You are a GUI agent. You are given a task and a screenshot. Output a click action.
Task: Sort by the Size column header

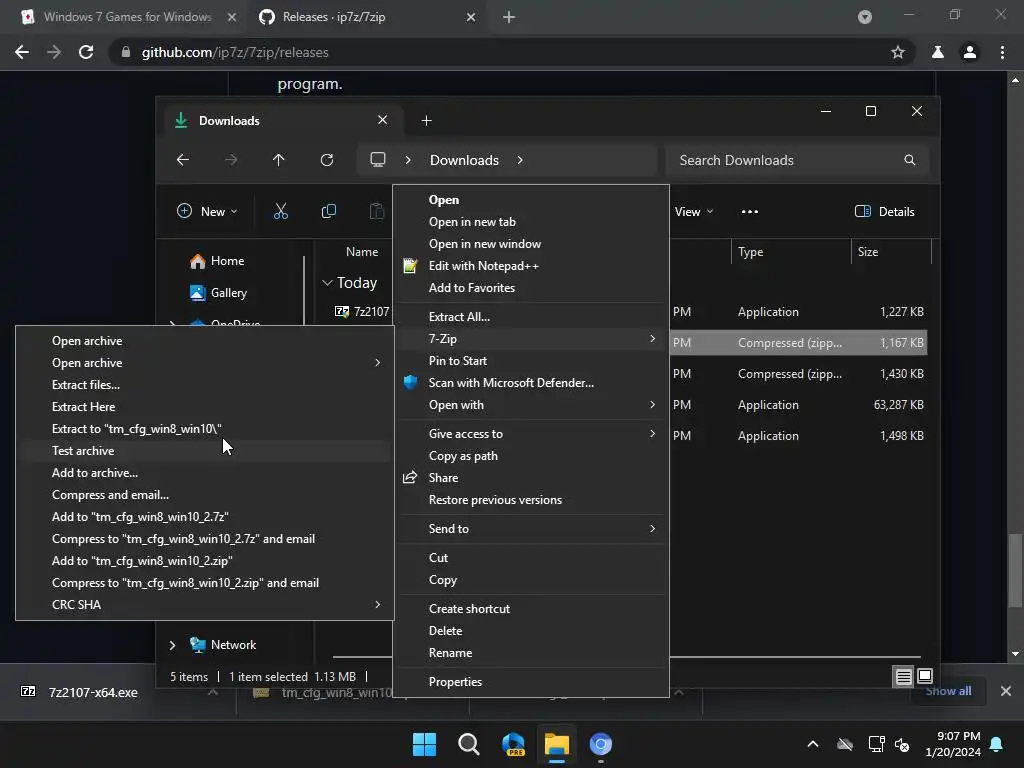pyautogui.click(x=867, y=252)
